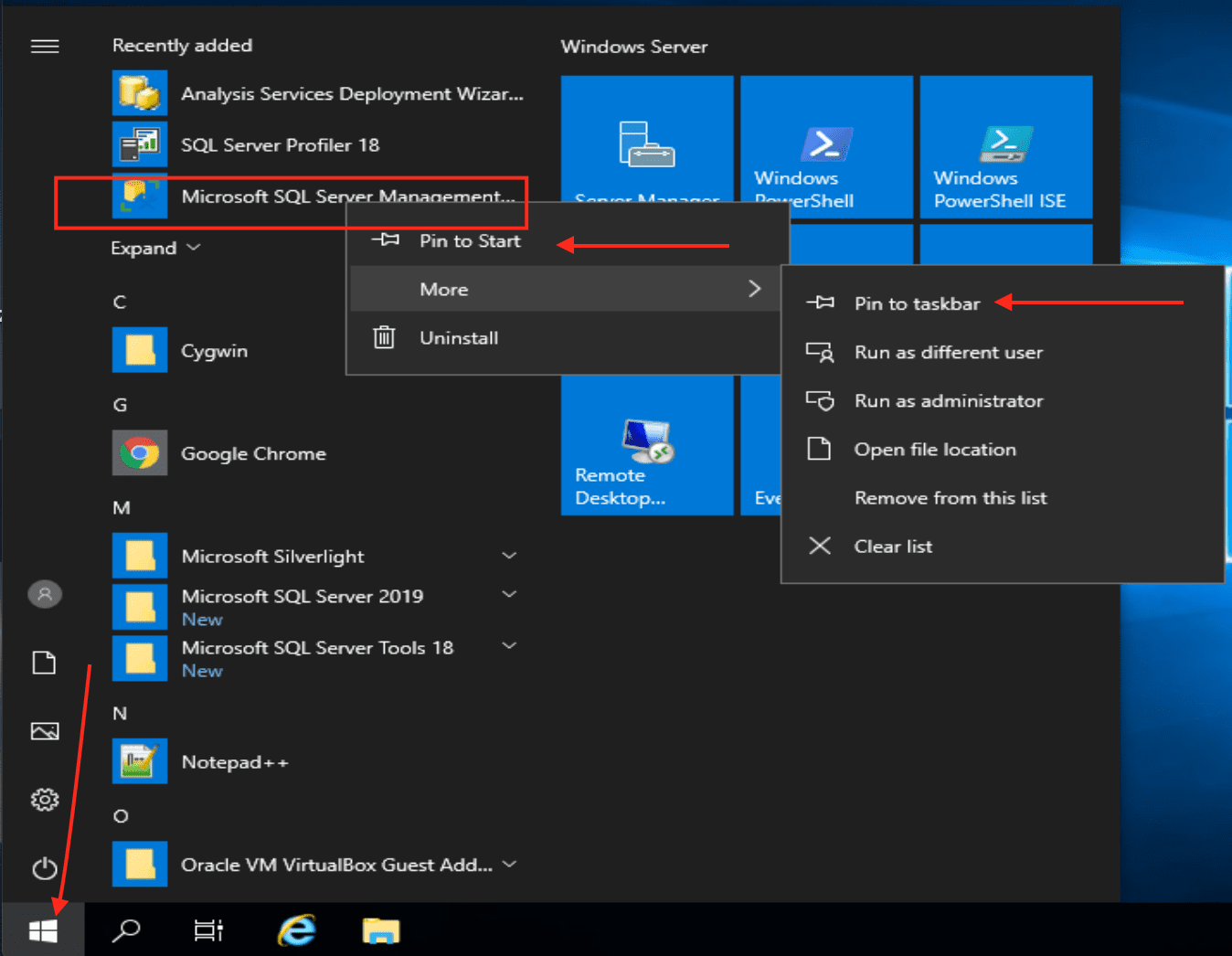Click the Windows Start button
The width and height of the screenshot is (1232, 956).
tap(43, 930)
